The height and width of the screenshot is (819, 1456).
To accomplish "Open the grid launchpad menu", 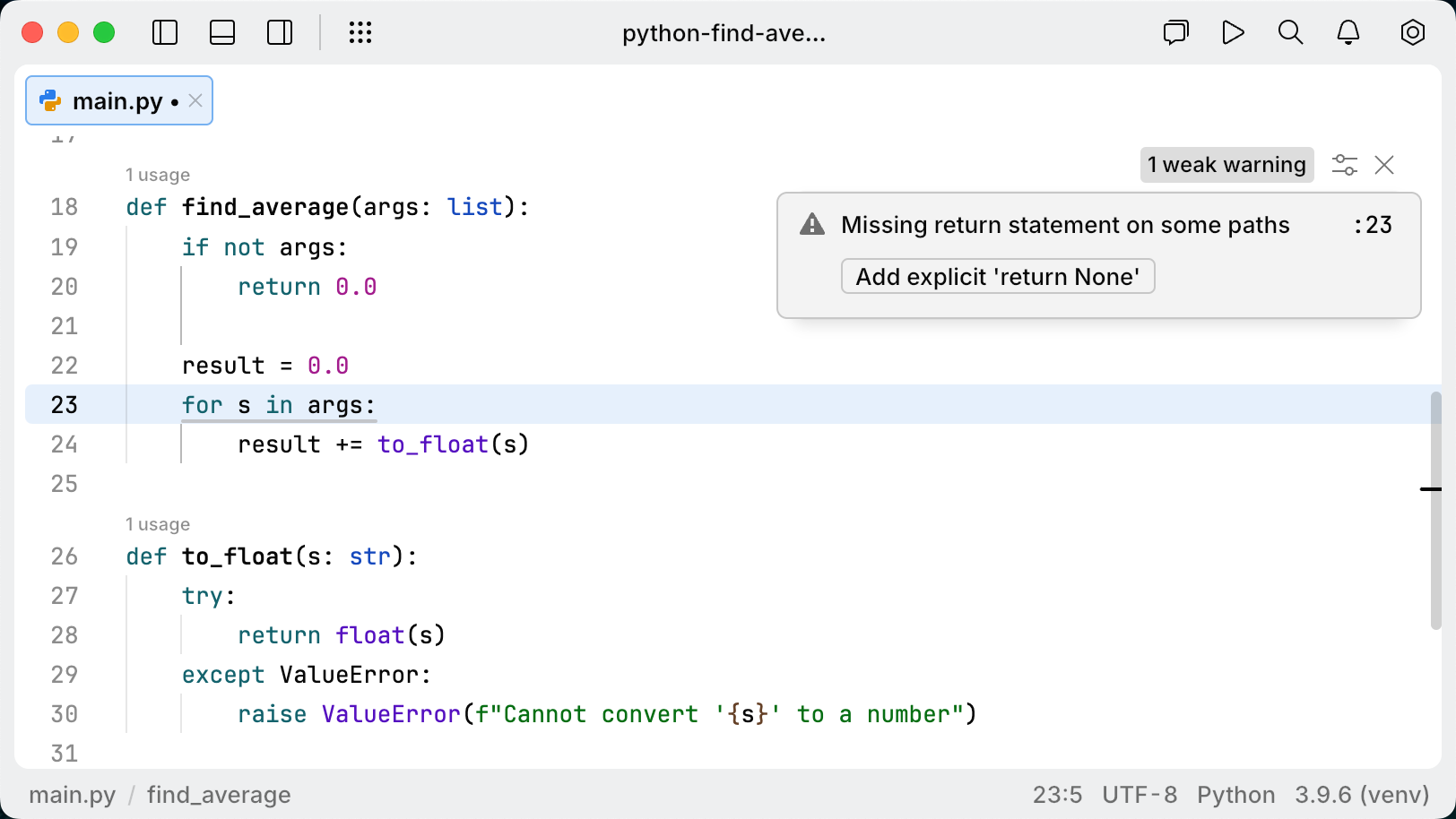I will (360, 33).
